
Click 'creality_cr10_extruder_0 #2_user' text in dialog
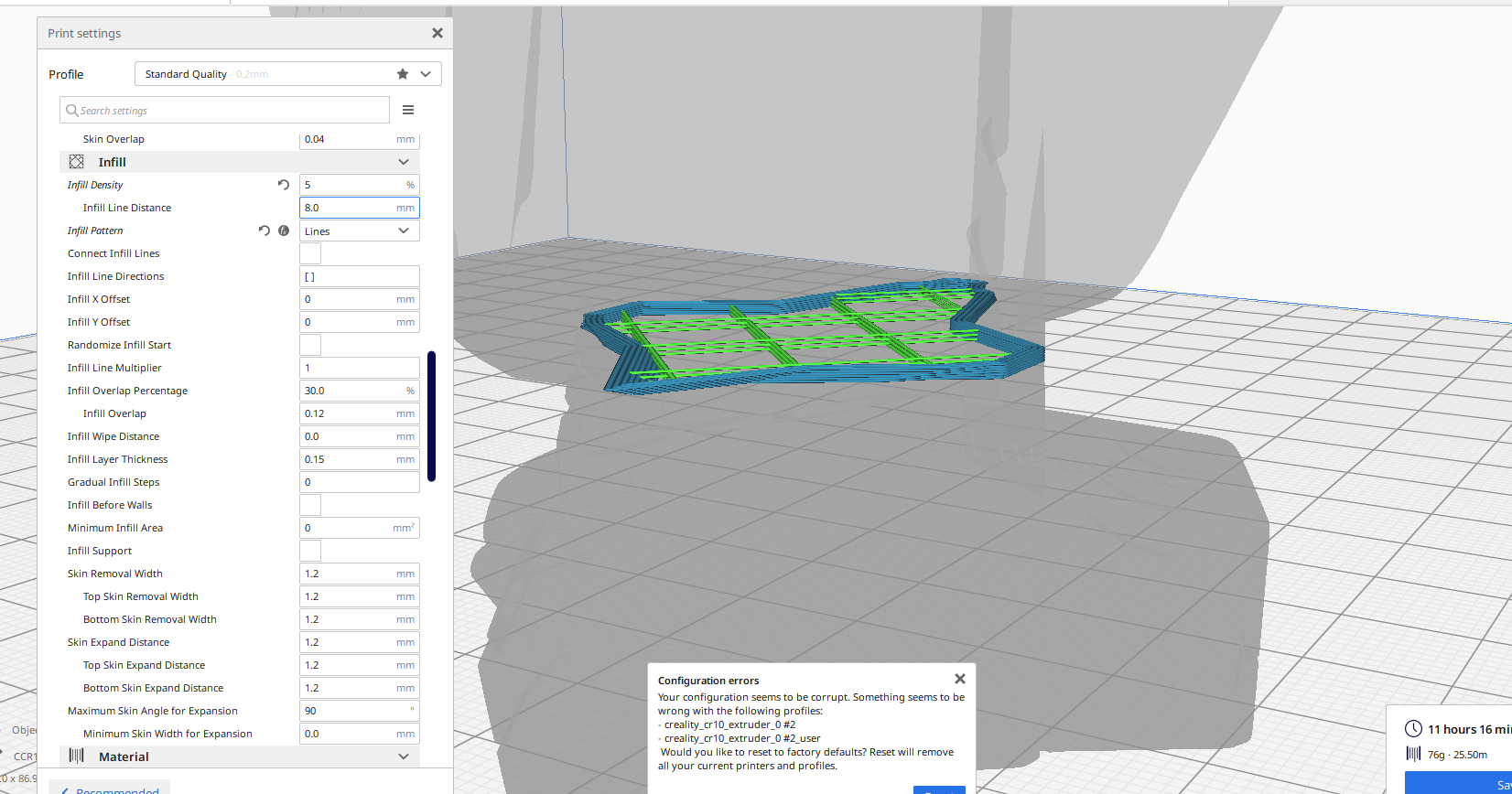[742, 738]
